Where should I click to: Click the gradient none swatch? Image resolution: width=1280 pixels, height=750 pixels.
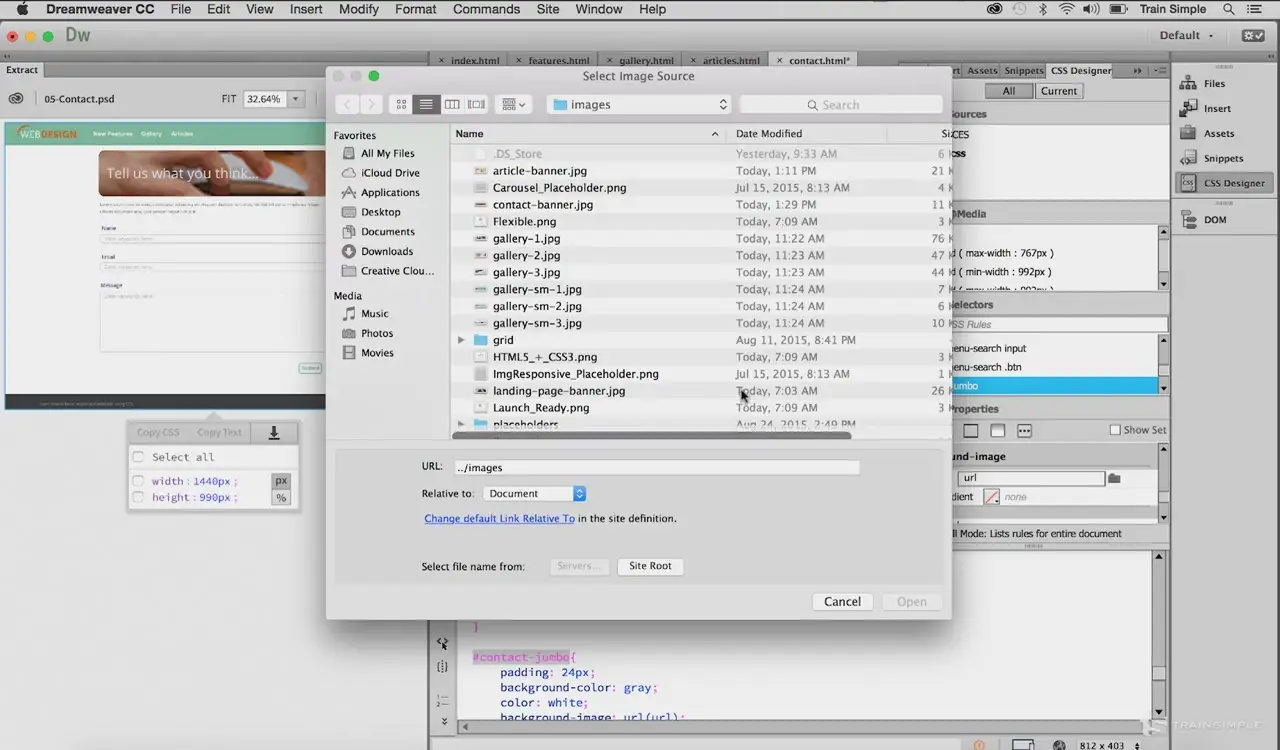(x=991, y=497)
